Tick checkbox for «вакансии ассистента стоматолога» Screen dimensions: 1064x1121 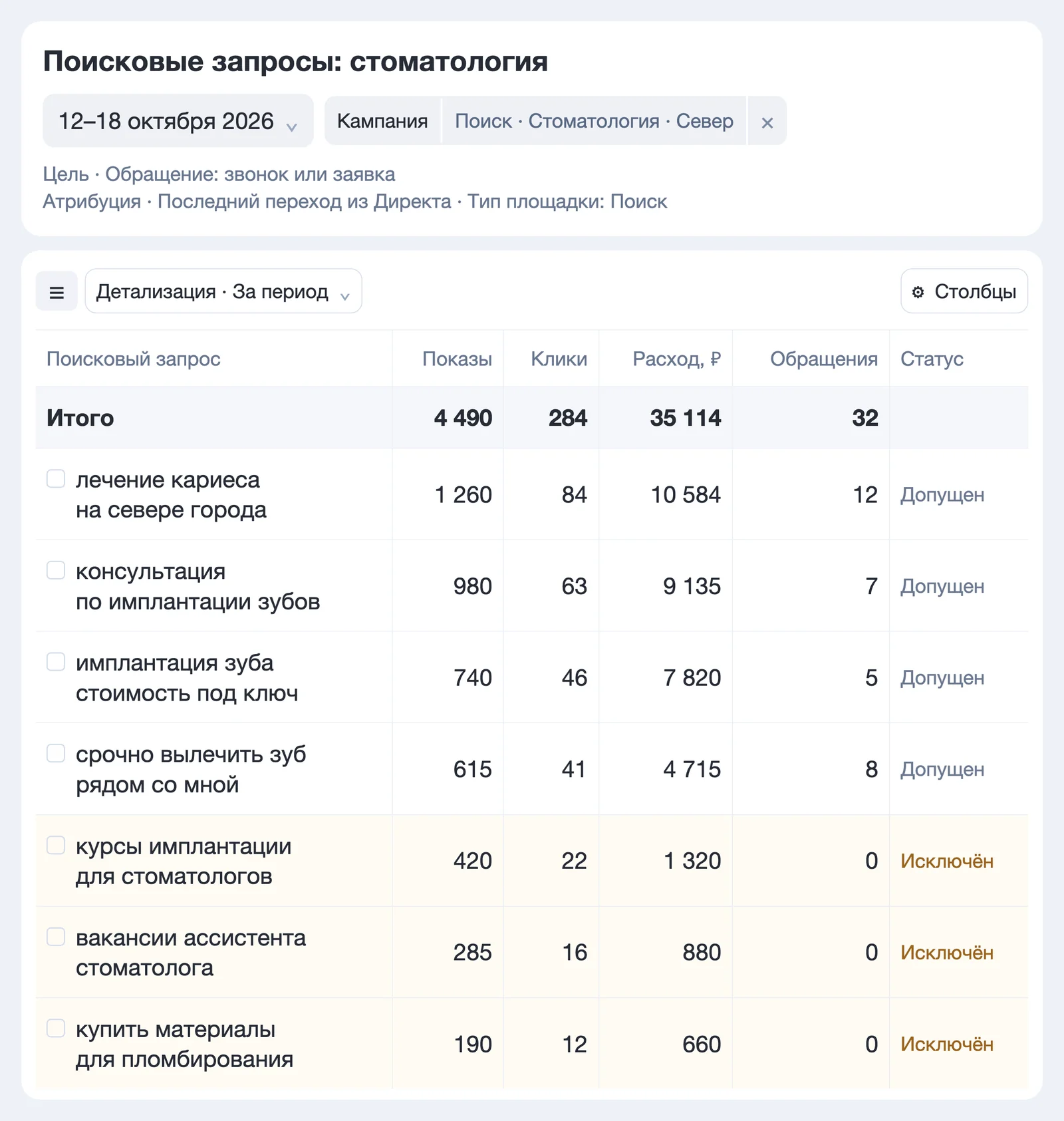pos(56,937)
